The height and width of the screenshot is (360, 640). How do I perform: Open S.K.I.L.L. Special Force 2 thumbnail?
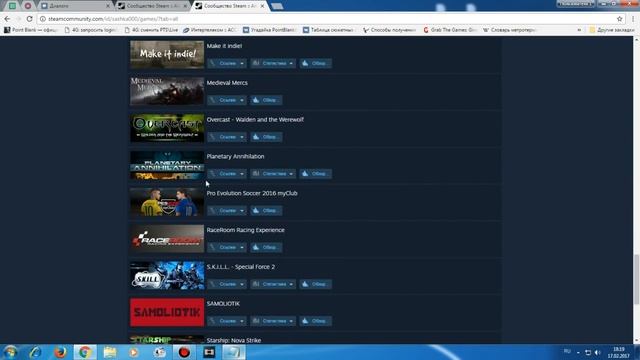click(167, 276)
